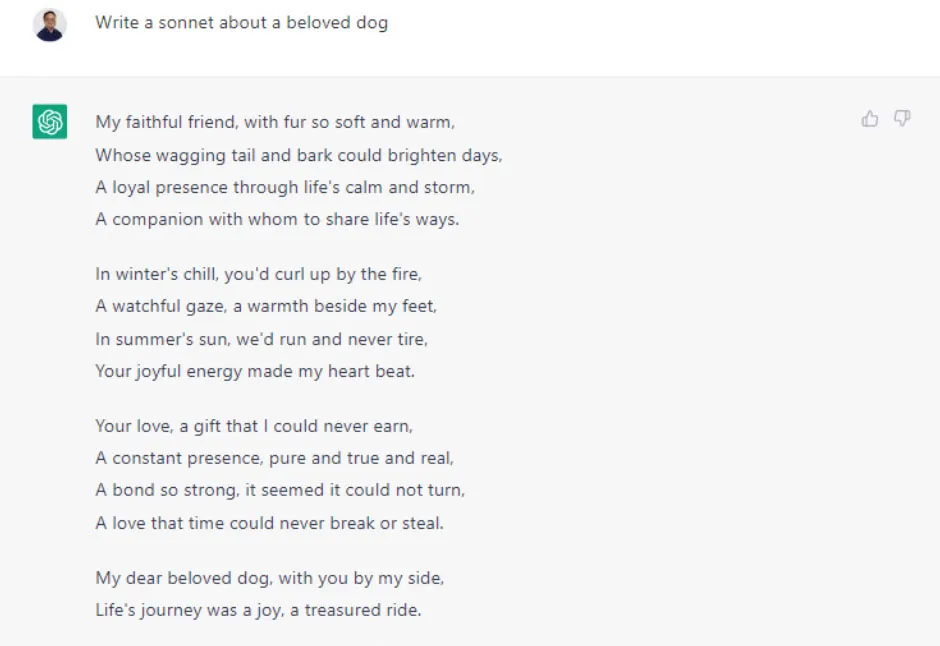
Task: Click the line starting "Whose wagging tail"
Action: (x=298, y=155)
